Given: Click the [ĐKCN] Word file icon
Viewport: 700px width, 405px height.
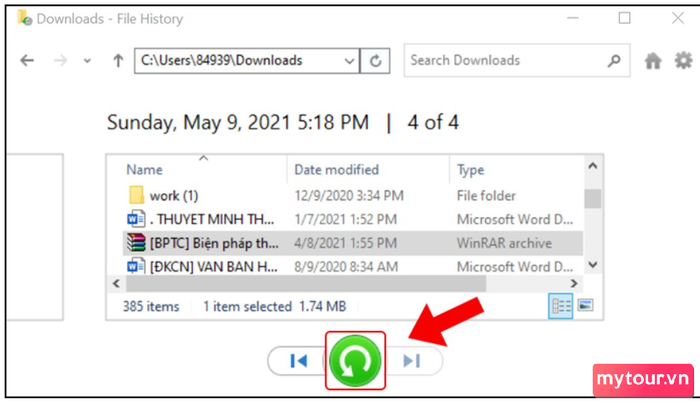Looking at the screenshot, I should coord(136,266).
